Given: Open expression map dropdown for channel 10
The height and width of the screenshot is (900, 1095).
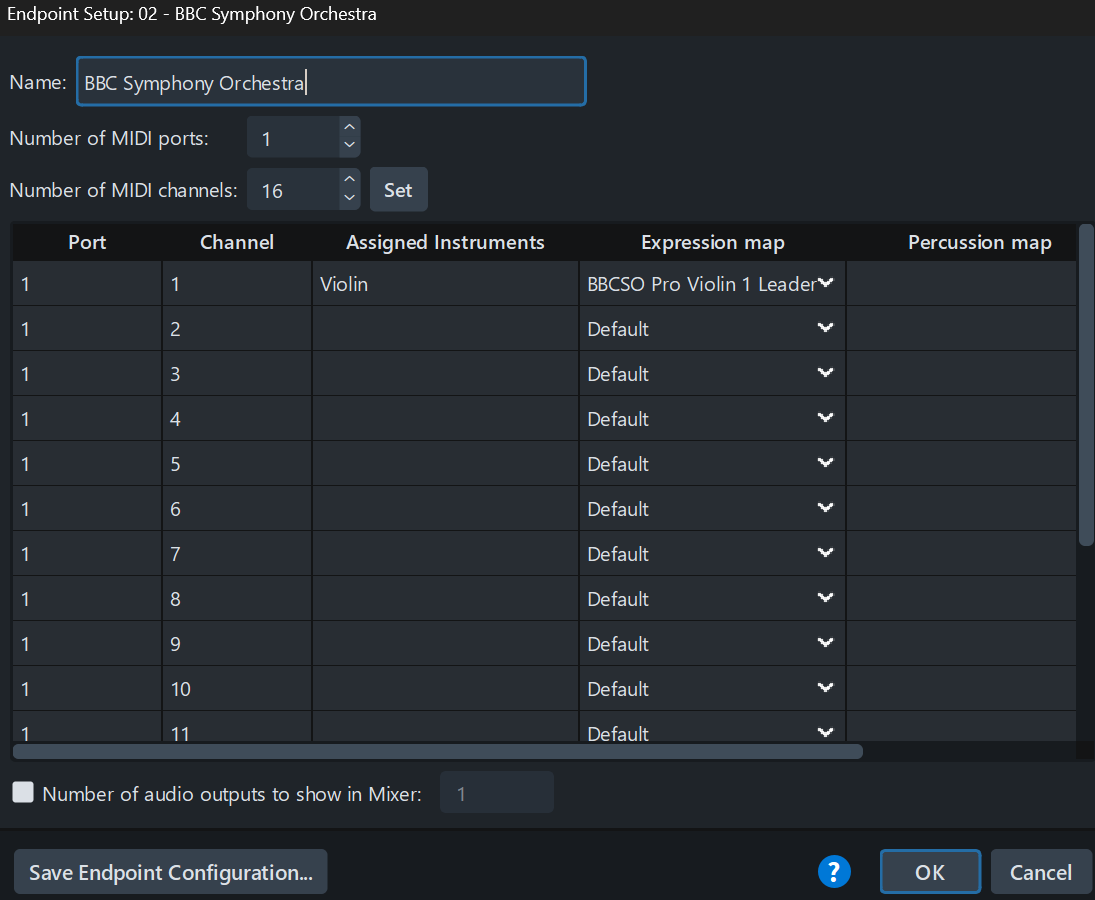Looking at the screenshot, I should (x=825, y=688).
